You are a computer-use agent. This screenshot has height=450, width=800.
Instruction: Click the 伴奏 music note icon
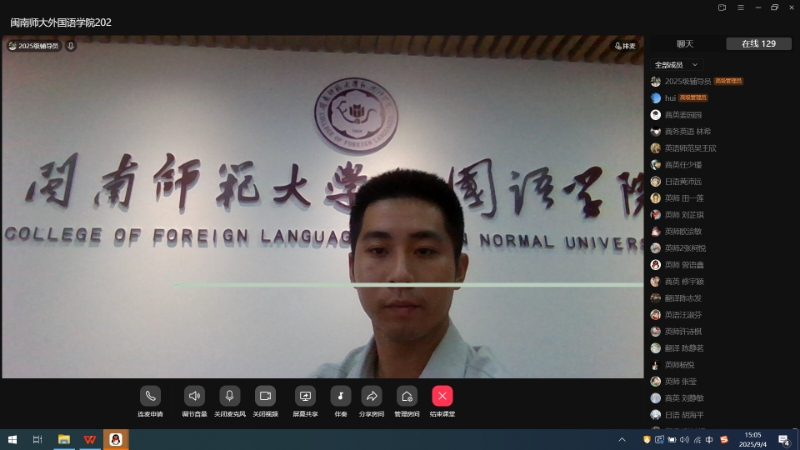341,396
